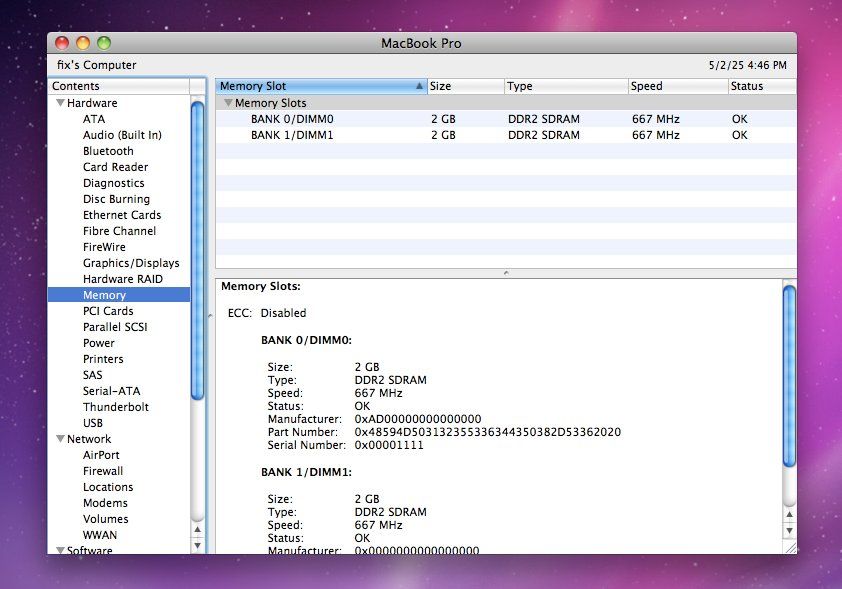Select Printers in sidebar
Image resolution: width=842 pixels, height=589 pixels.
pos(103,359)
